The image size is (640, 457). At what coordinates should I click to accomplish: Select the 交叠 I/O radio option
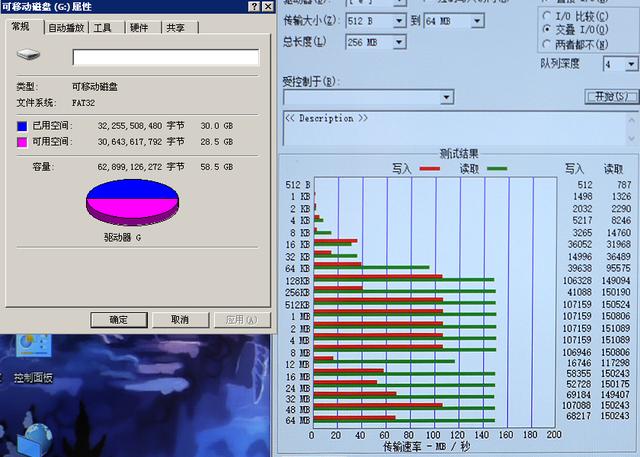[x=546, y=30]
